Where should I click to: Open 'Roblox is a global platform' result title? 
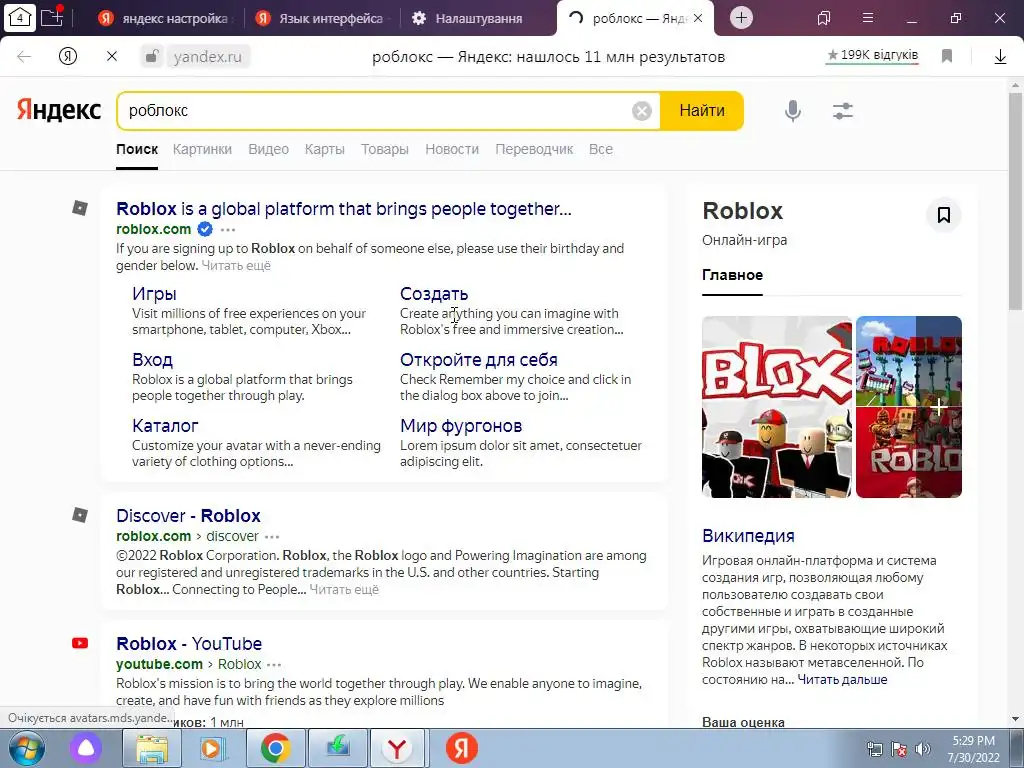344,209
